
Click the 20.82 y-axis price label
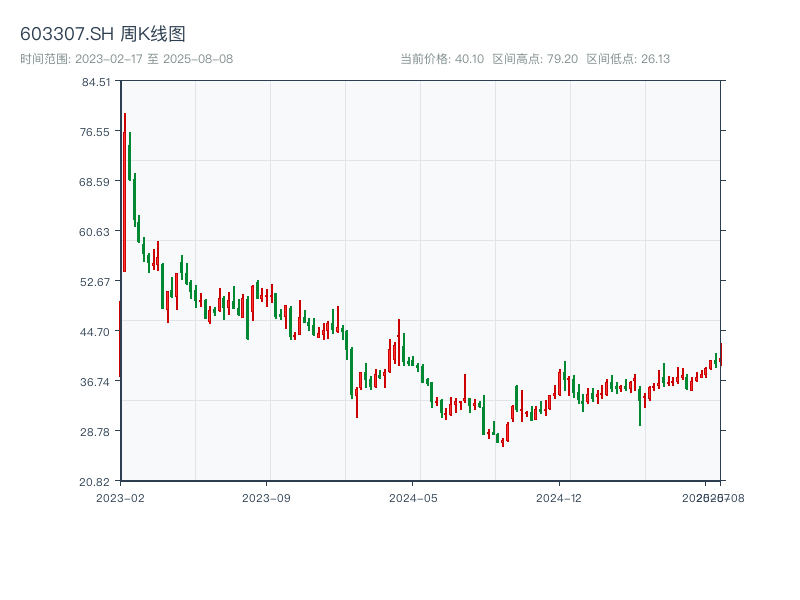click(97, 482)
